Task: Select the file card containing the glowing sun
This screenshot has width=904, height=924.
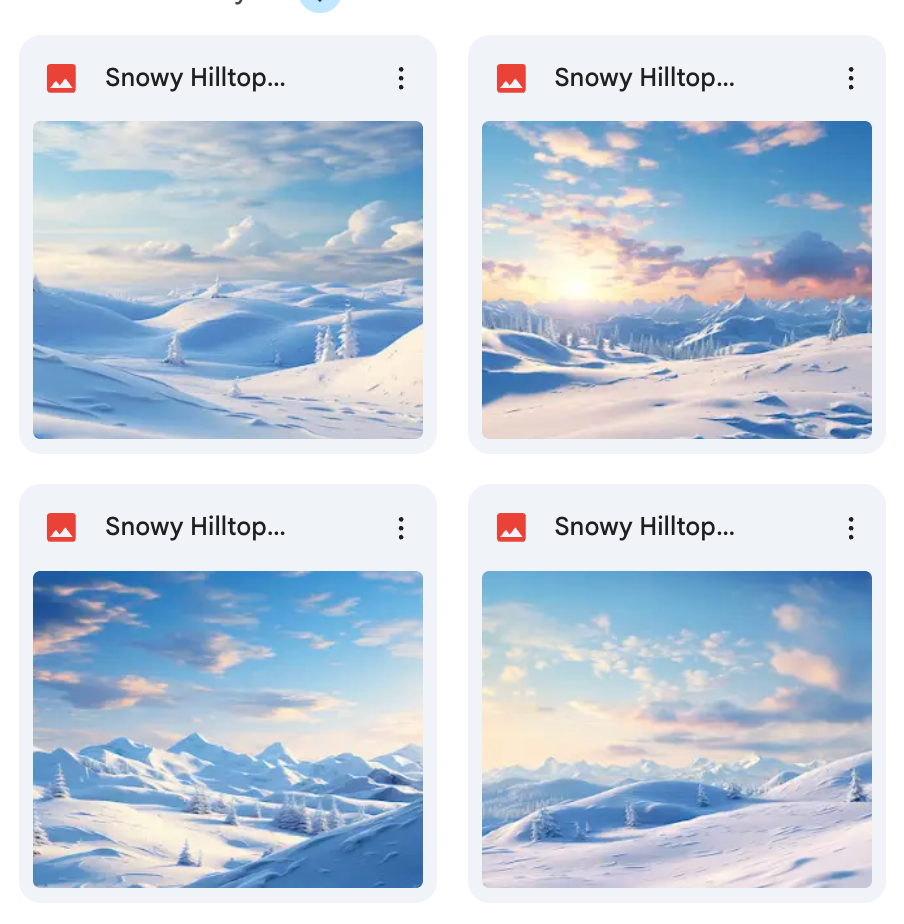Action: click(x=677, y=244)
